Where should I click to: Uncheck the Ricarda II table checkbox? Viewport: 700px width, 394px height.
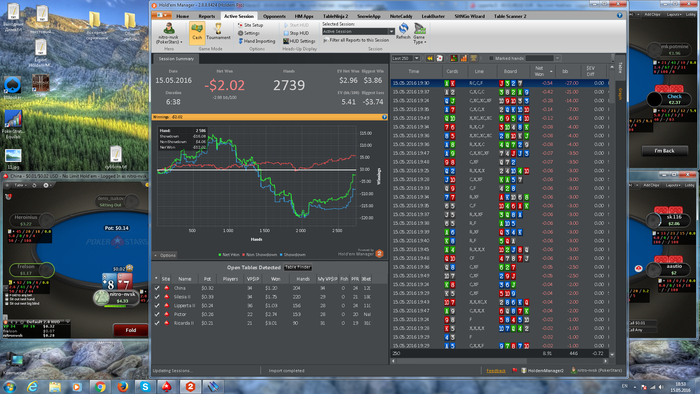(157, 323)
